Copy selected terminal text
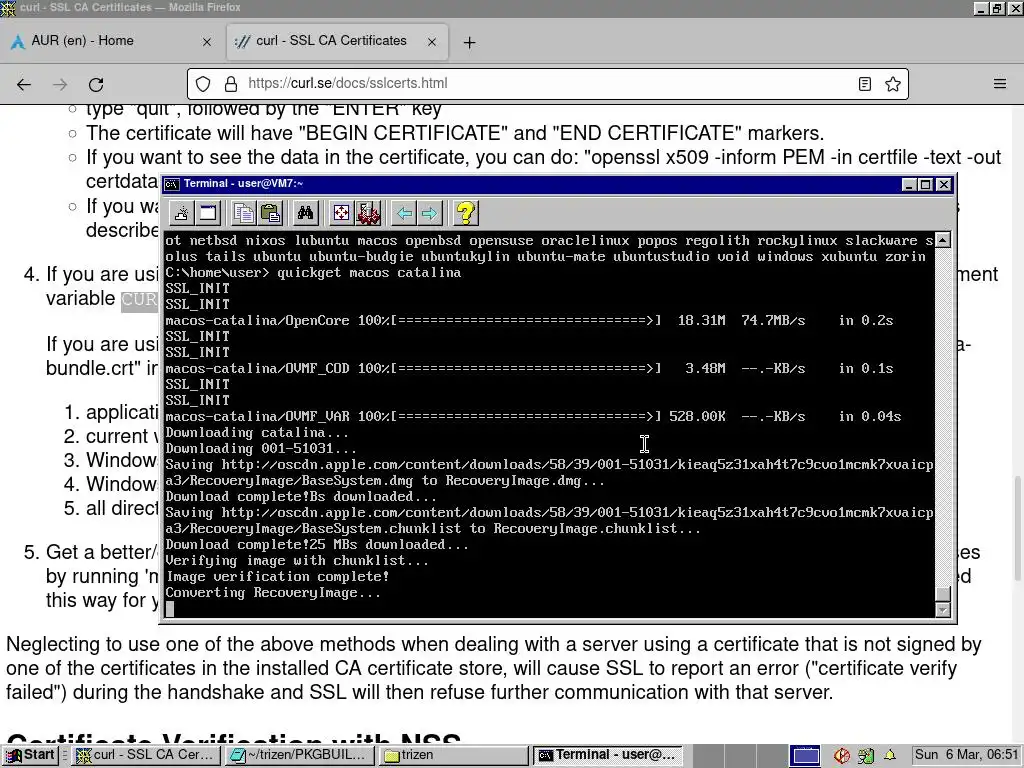 [244, 213]
